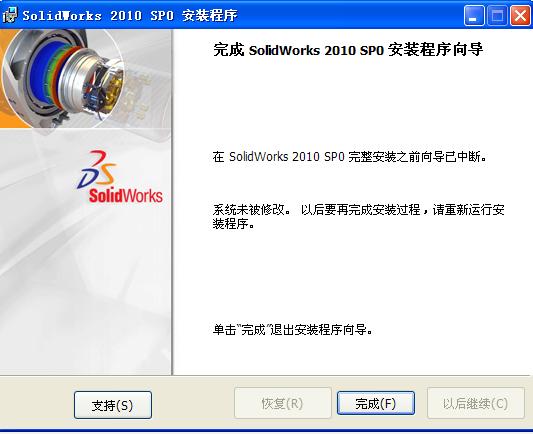Click the message saying 向导已中断
Viewport: 533px width, 434px height.
pos(350,157)
